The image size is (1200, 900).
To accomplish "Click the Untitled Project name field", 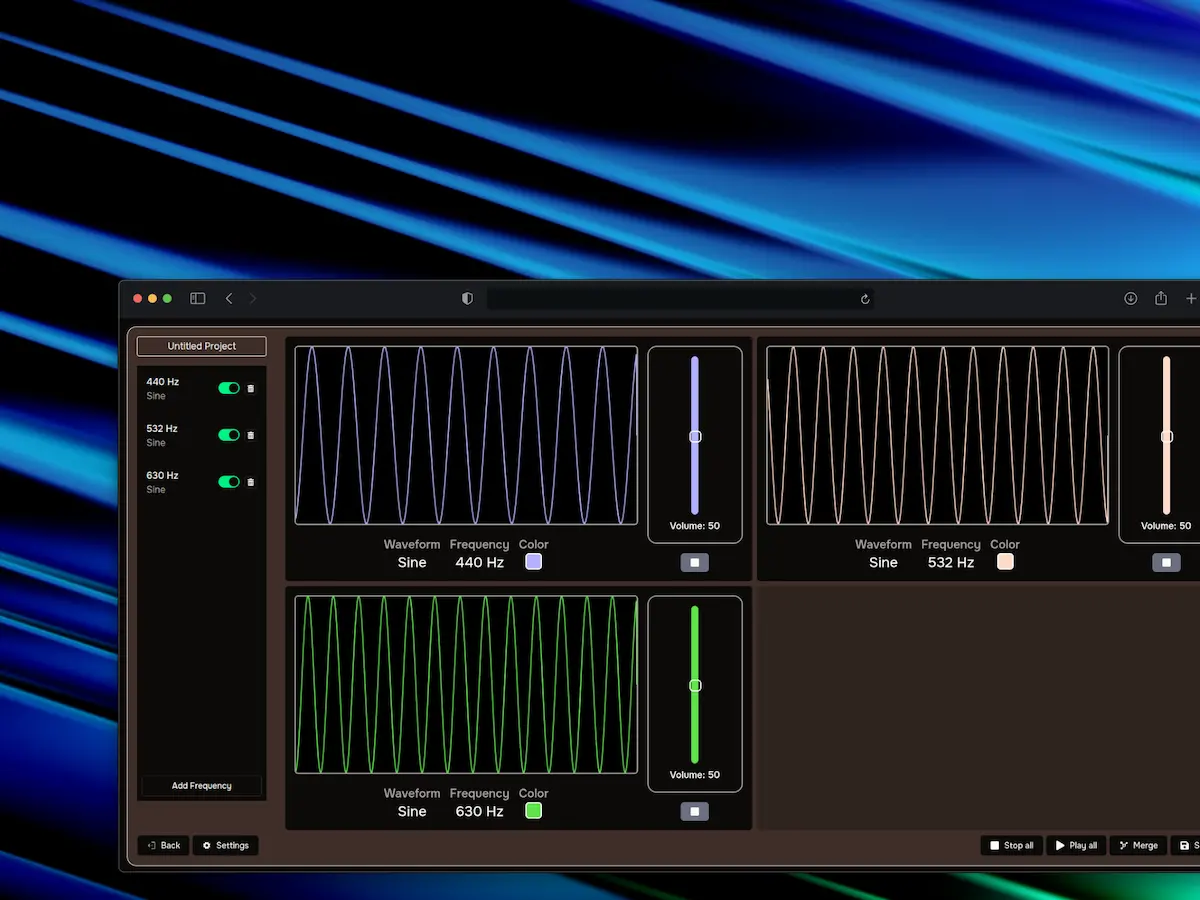I will (x=202, y=346).
